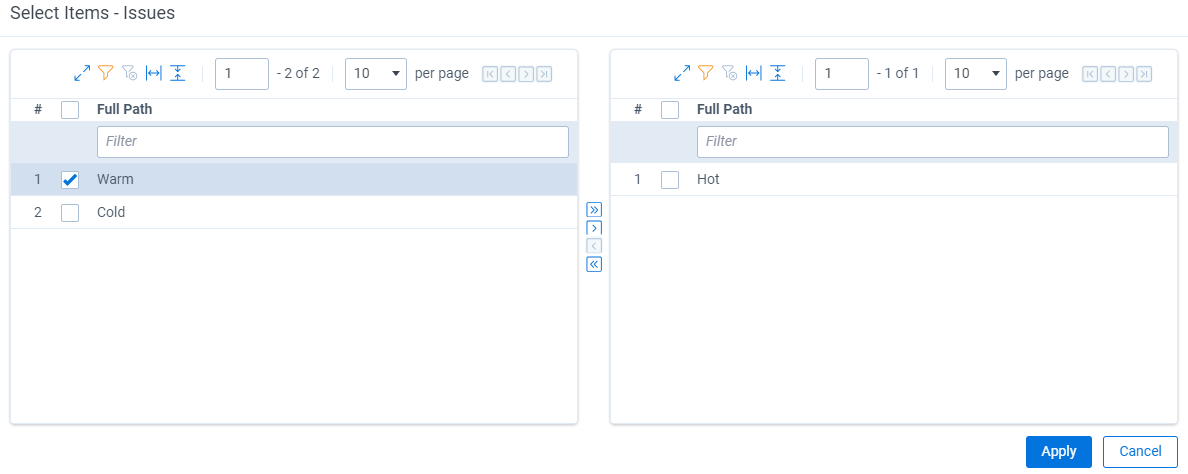The height and width of the screenshot is (474, 1188).
Task: Select the Cold row in left list
Action: [x=294, y=213]
